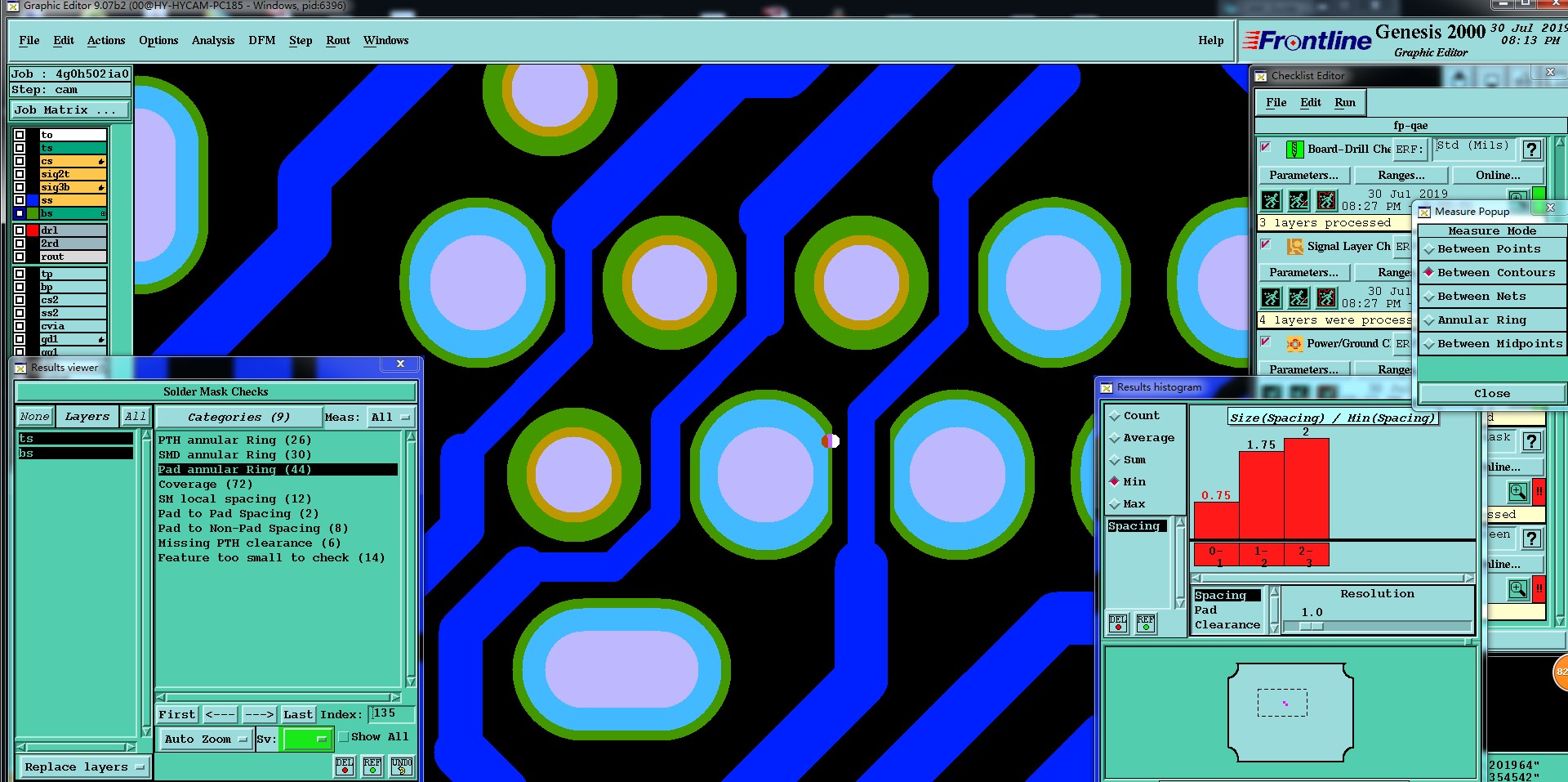This screenshot has height=782, width=1568.
Task: Click blue color swatch of layer 'ss'
Action: tap(33, 200)
